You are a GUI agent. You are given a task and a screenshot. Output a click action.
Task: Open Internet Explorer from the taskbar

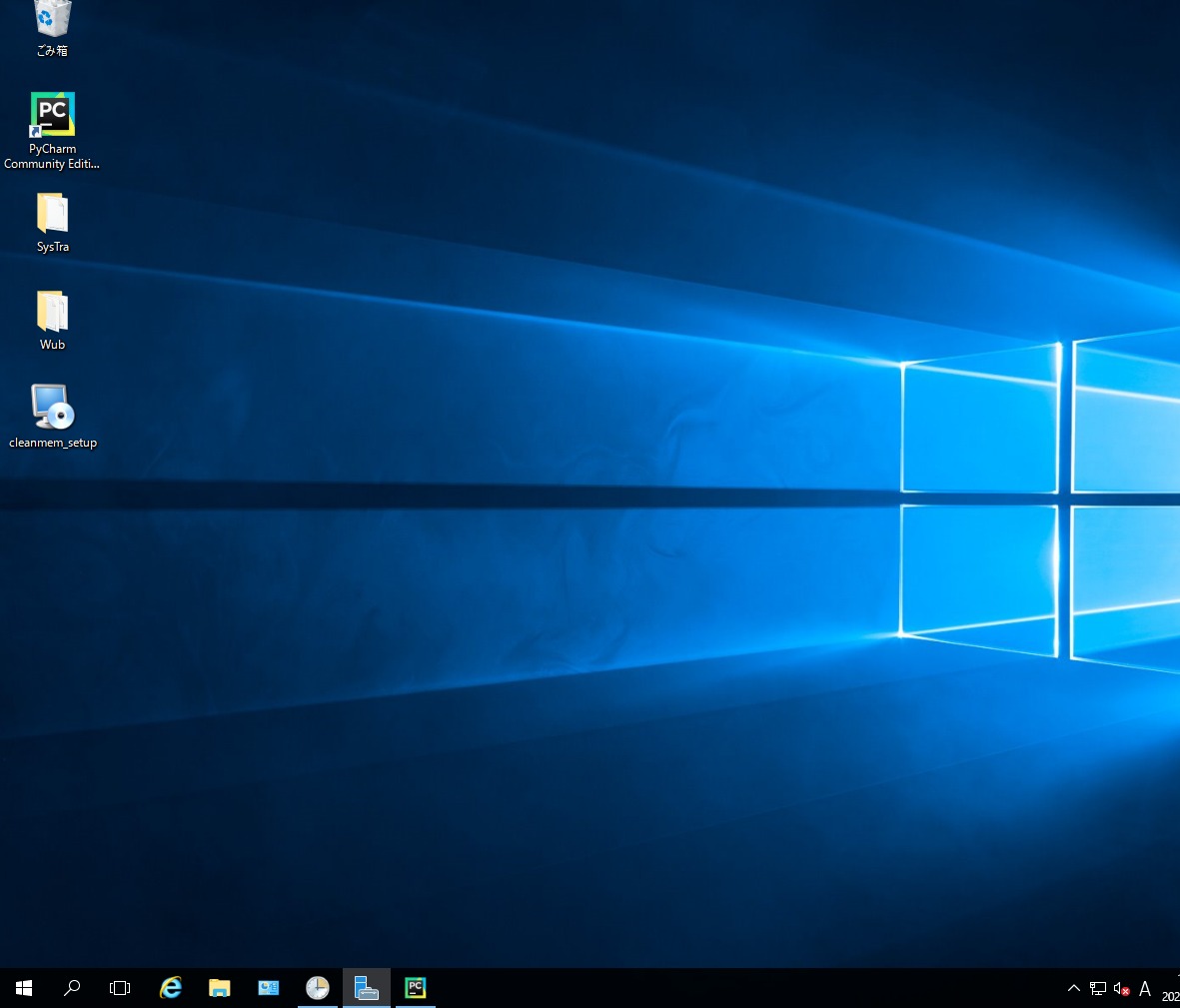click(170, 987)
